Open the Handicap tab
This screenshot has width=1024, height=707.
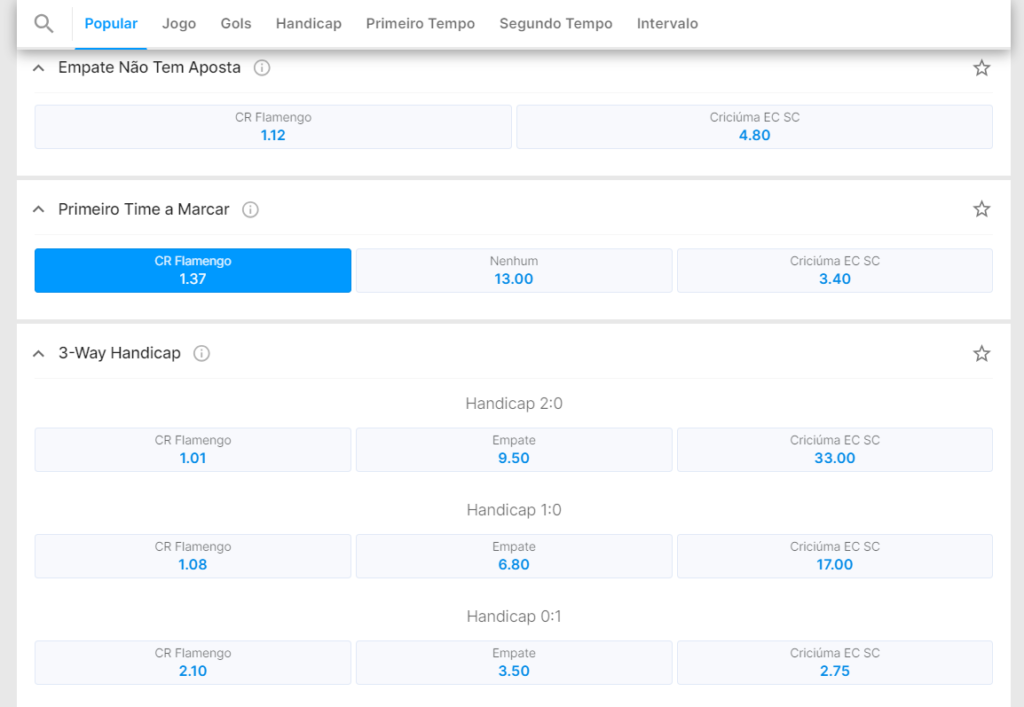tap(308, 24)
